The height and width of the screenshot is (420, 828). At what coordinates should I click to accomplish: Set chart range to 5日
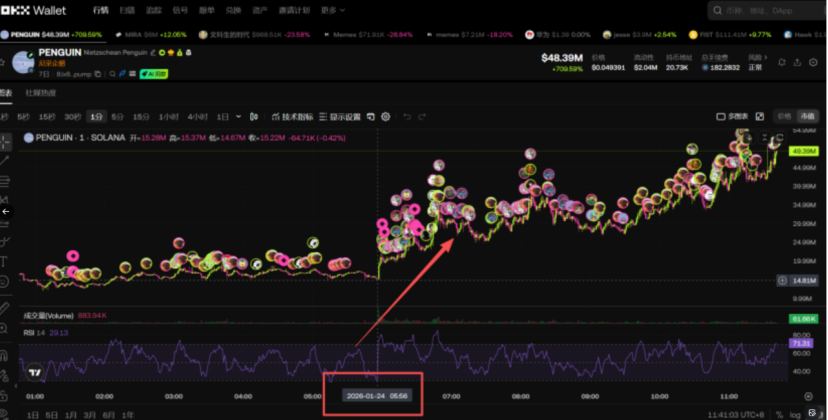(x=51, y=415)
